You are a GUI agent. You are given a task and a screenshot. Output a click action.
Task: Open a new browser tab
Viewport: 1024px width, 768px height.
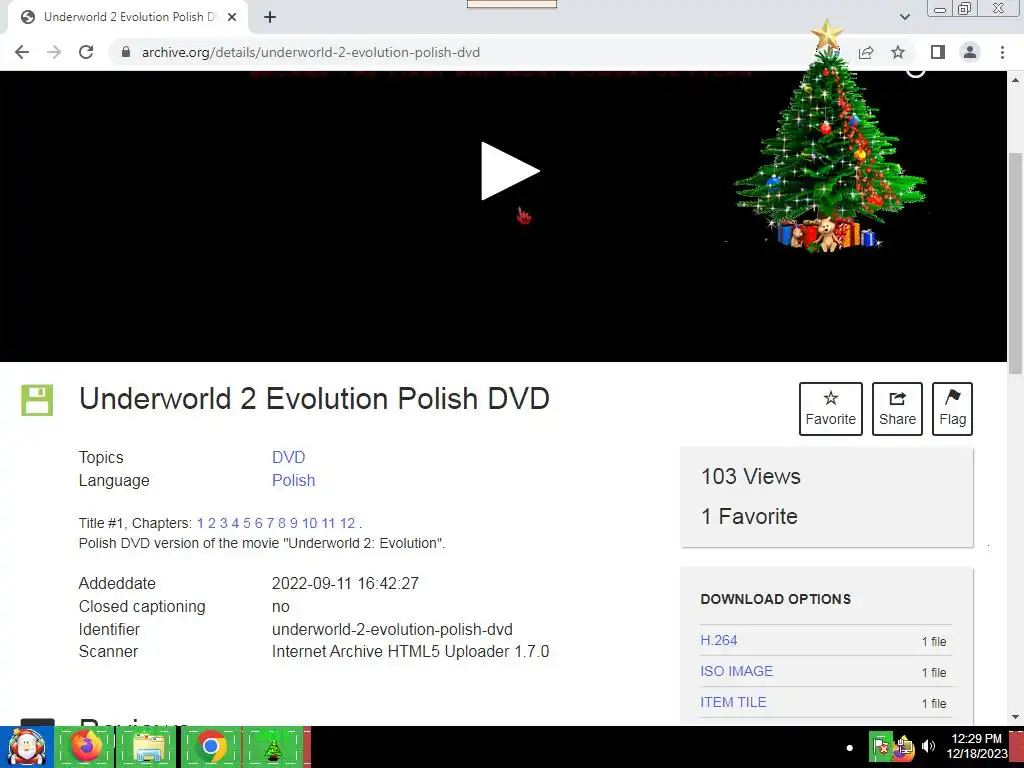click(270, 17)
